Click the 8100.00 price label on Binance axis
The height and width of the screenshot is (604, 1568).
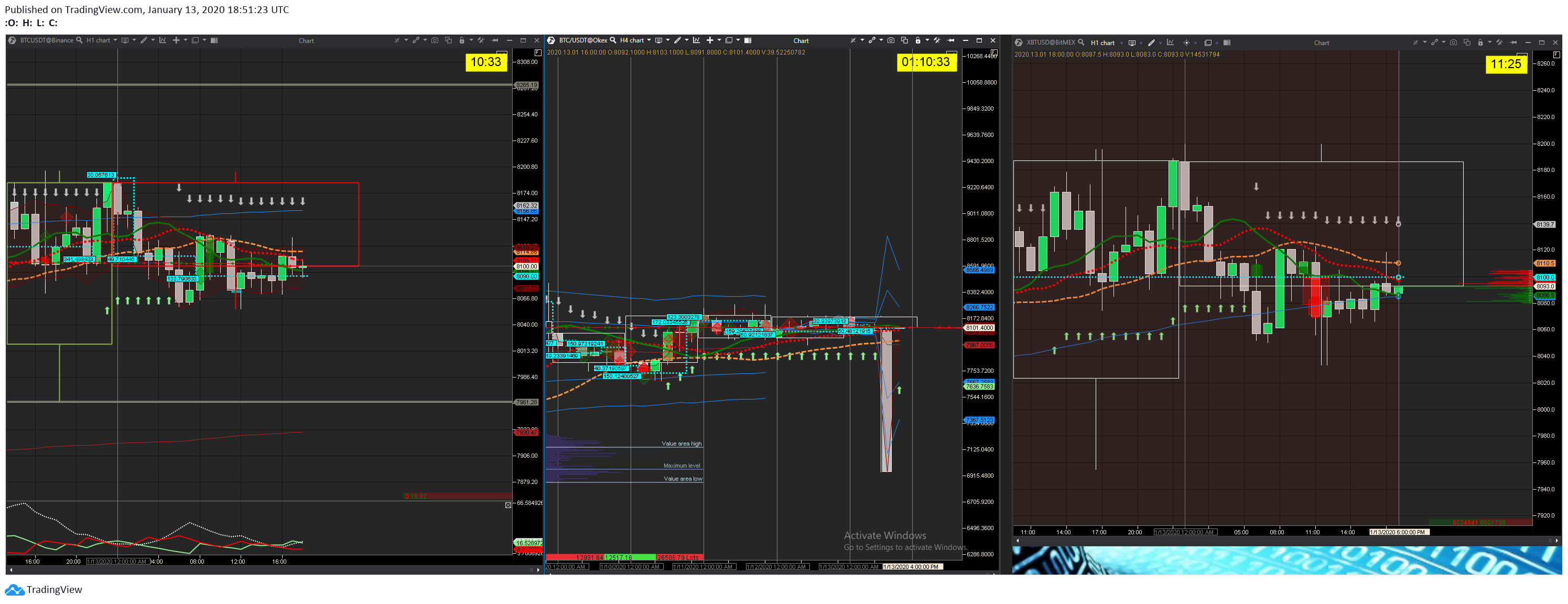coord(526,267)
